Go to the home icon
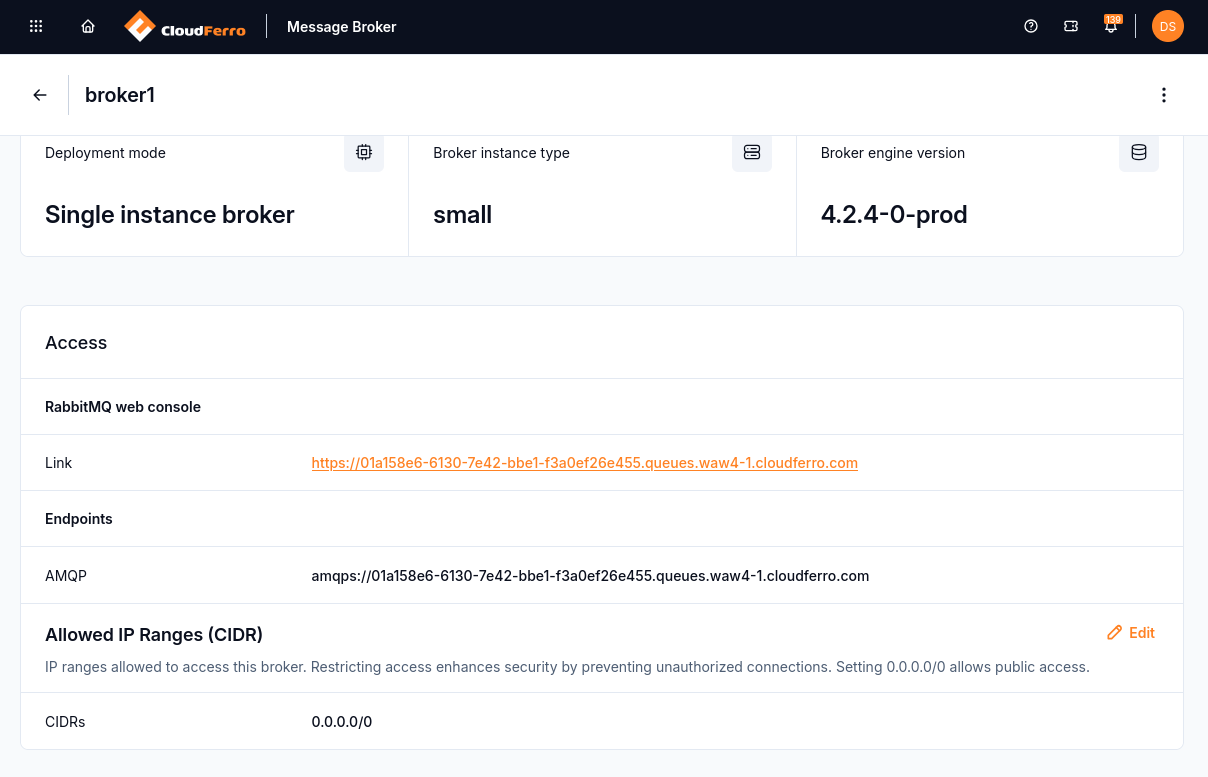The image size is (1208, 777). 88,27
